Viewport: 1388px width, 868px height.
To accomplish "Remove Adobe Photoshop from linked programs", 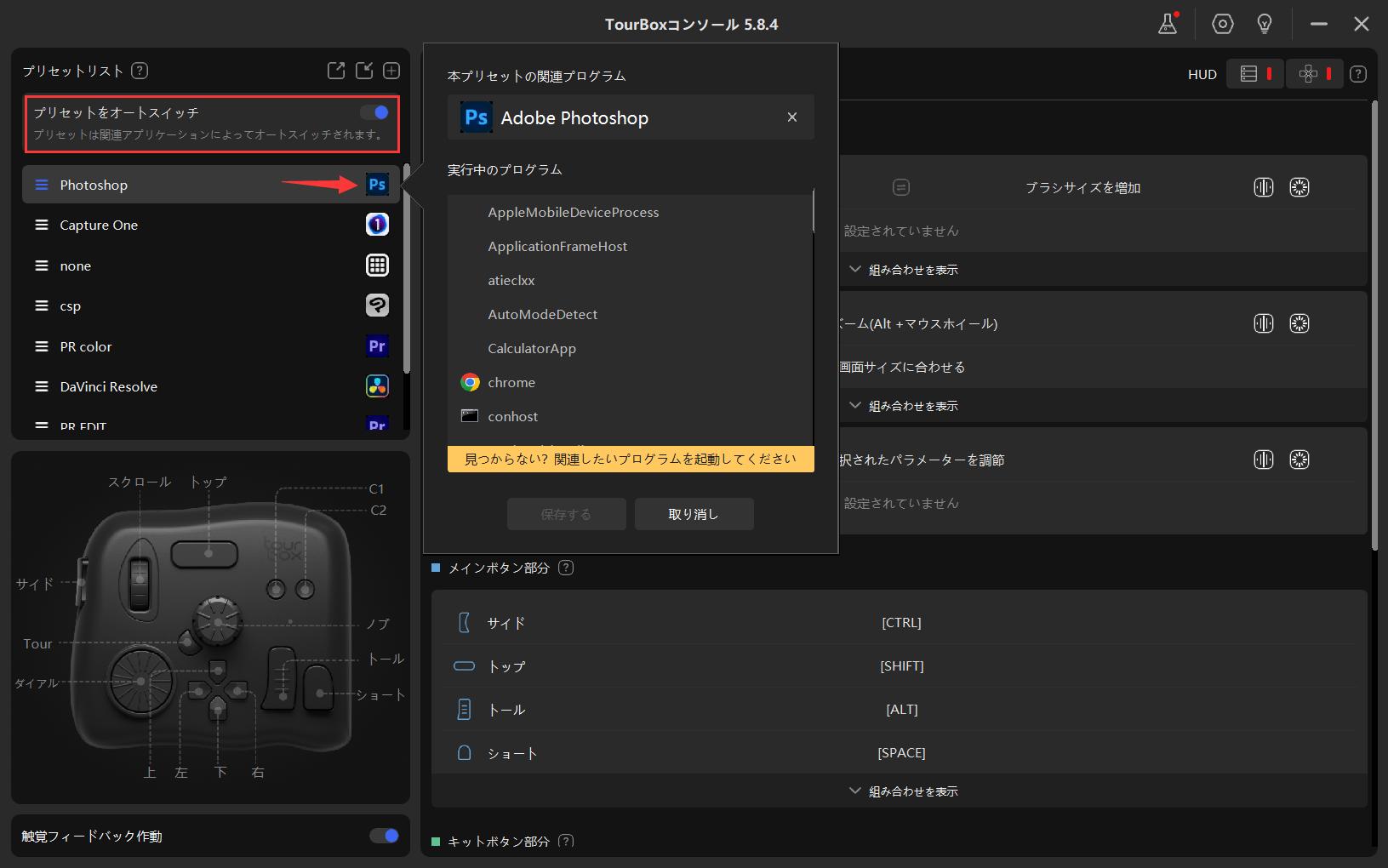I will tap(792, 117).
